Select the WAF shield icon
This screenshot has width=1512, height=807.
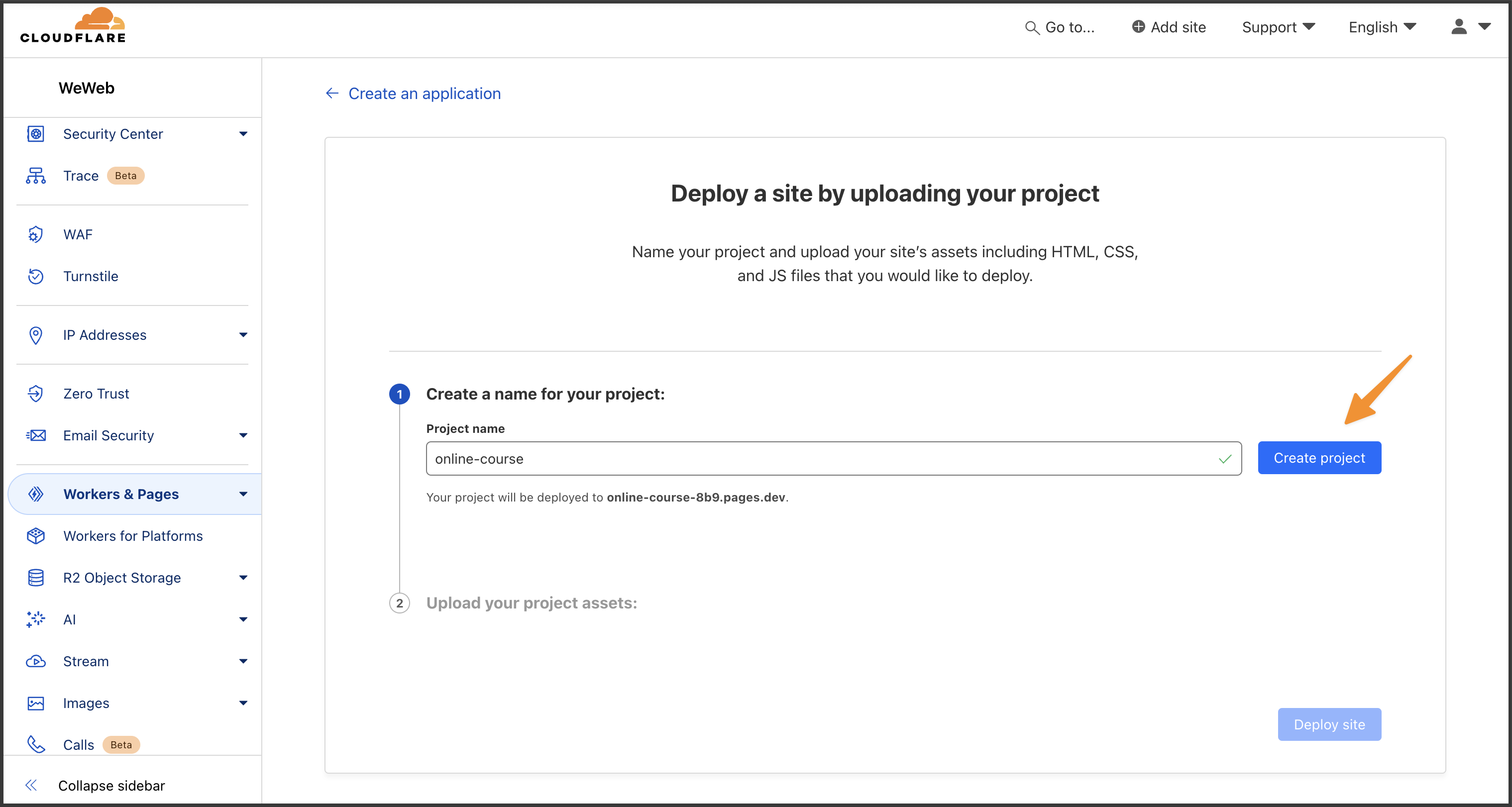pos(35,234)
